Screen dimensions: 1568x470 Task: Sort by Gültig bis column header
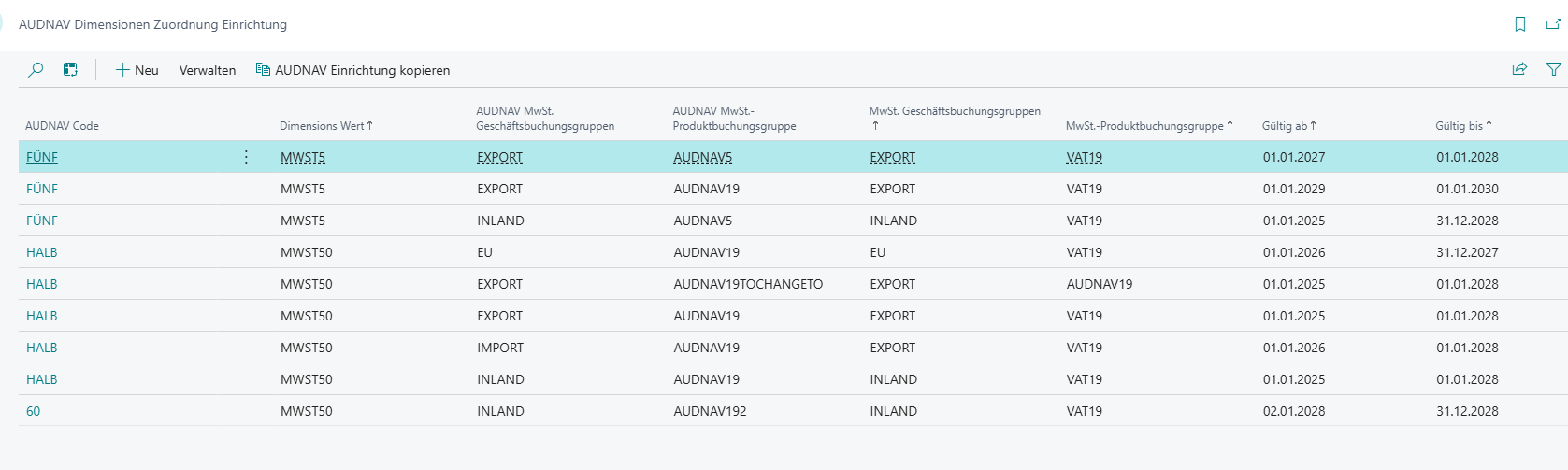tap(1464, 126)
